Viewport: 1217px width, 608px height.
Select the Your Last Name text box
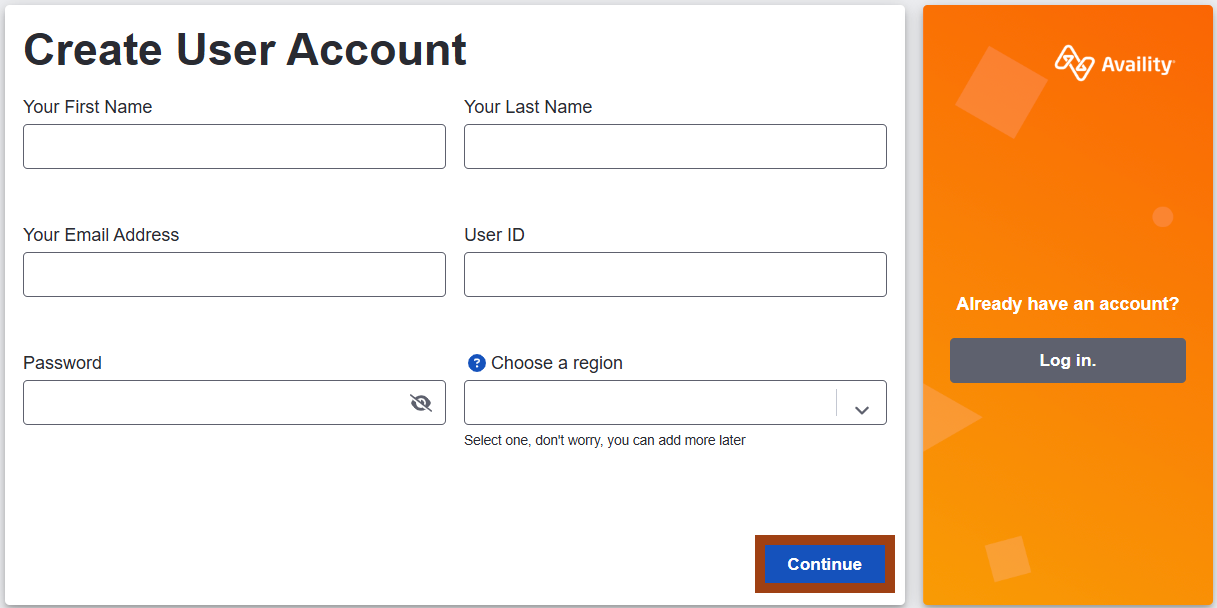(x=675, y=146)
